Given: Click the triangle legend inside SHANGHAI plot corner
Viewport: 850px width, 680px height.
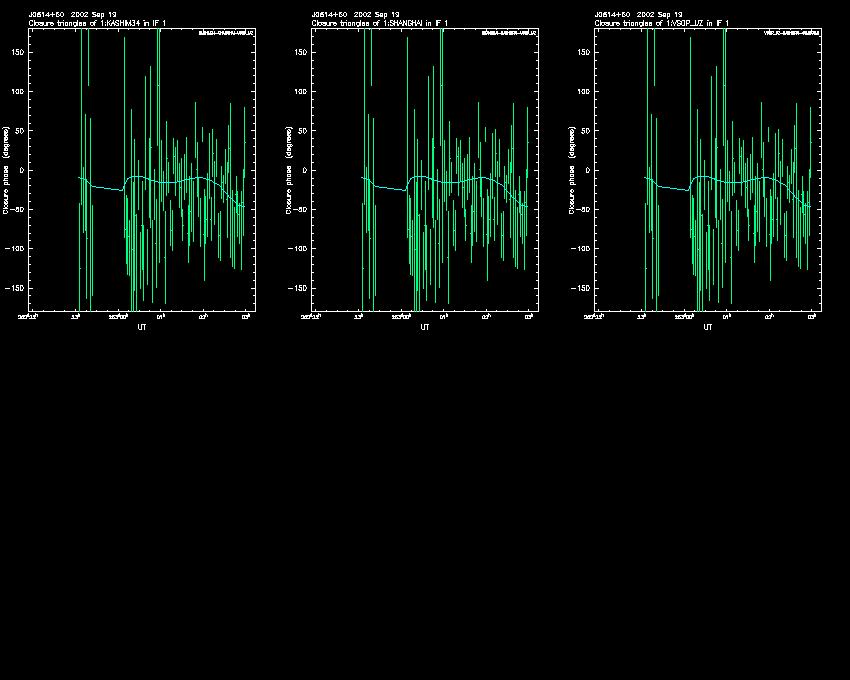Looking at the screenshot, I should pos(509,33).
